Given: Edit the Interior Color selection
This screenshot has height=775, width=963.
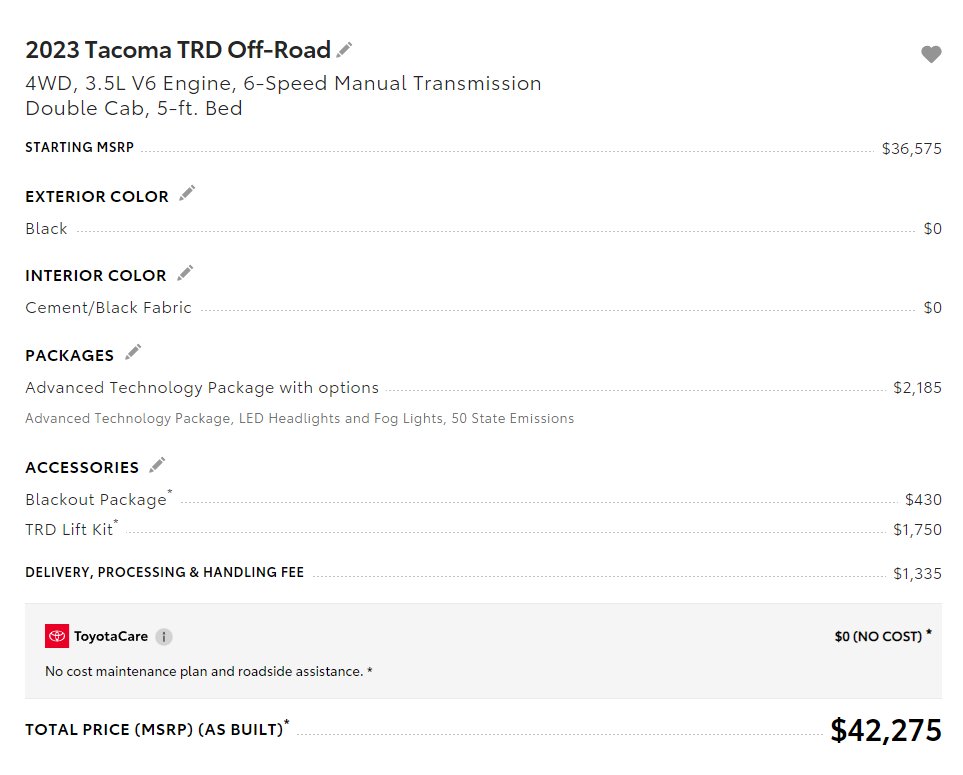Looking at the screenshot, I should tap(185, 273).
